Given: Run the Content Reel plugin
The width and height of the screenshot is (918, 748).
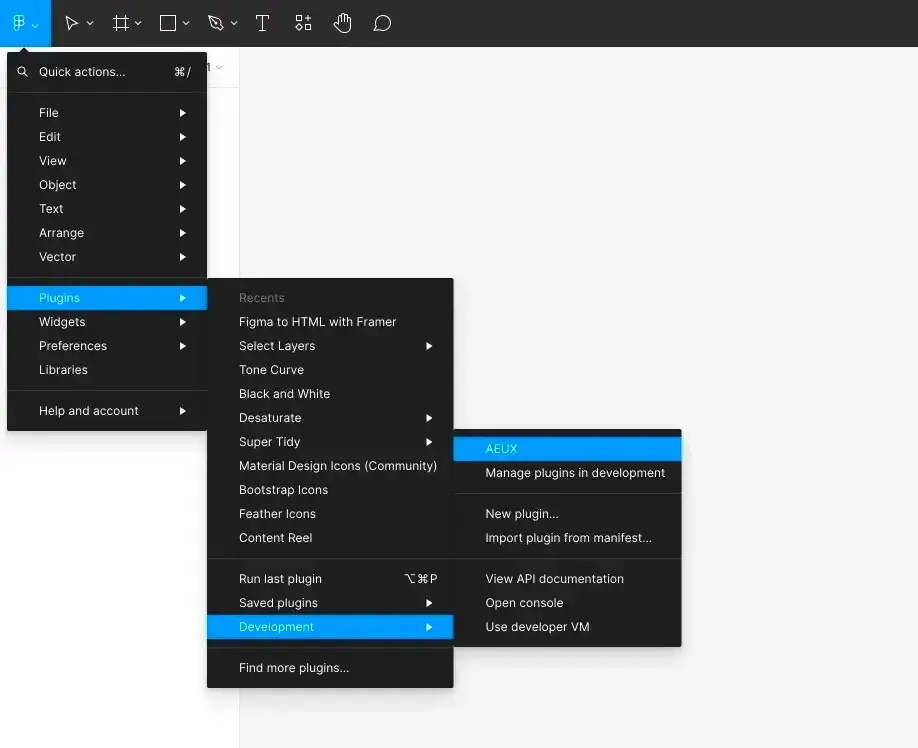Looking at the screenshot, I should point(330,538).
